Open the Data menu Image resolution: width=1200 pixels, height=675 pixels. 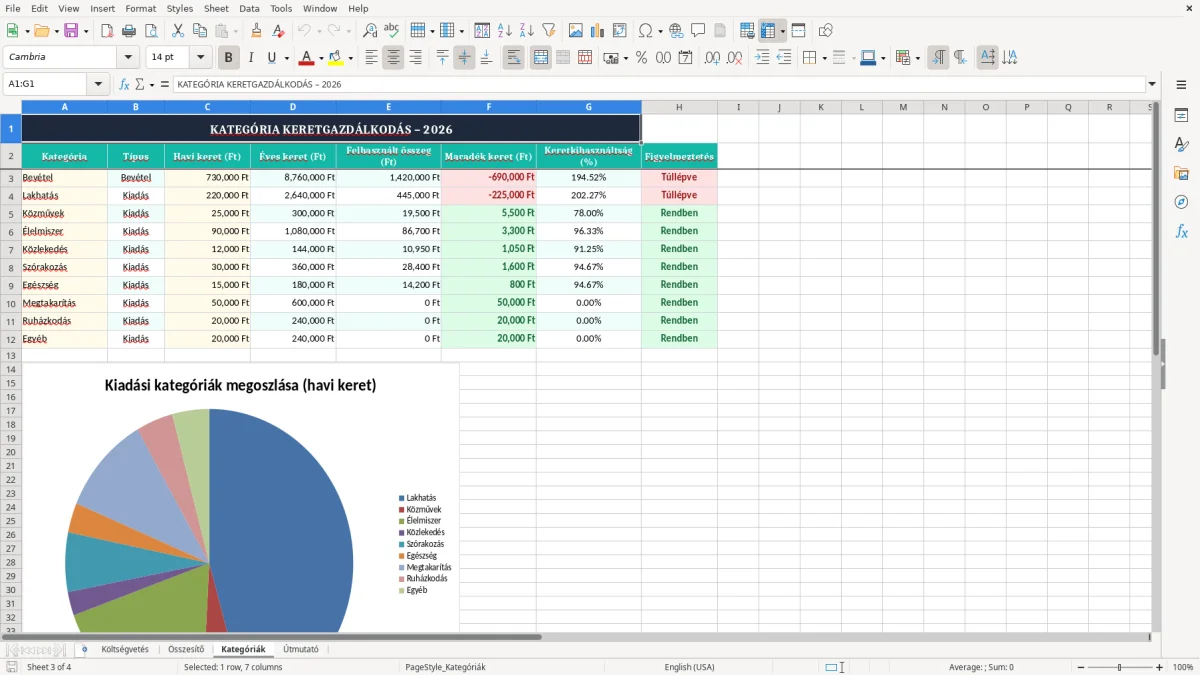pyautogui.click(x=249, y=8)
